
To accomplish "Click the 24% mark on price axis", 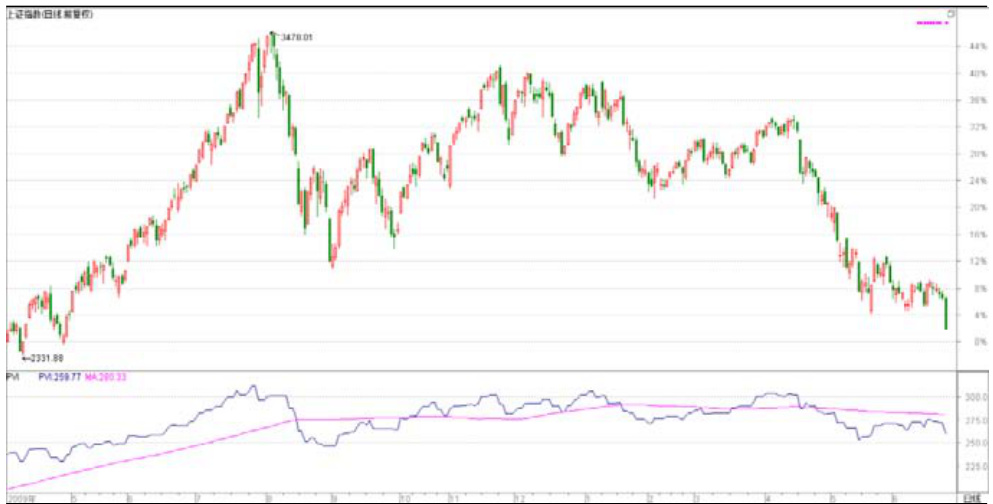I will (x=970, y=181).
